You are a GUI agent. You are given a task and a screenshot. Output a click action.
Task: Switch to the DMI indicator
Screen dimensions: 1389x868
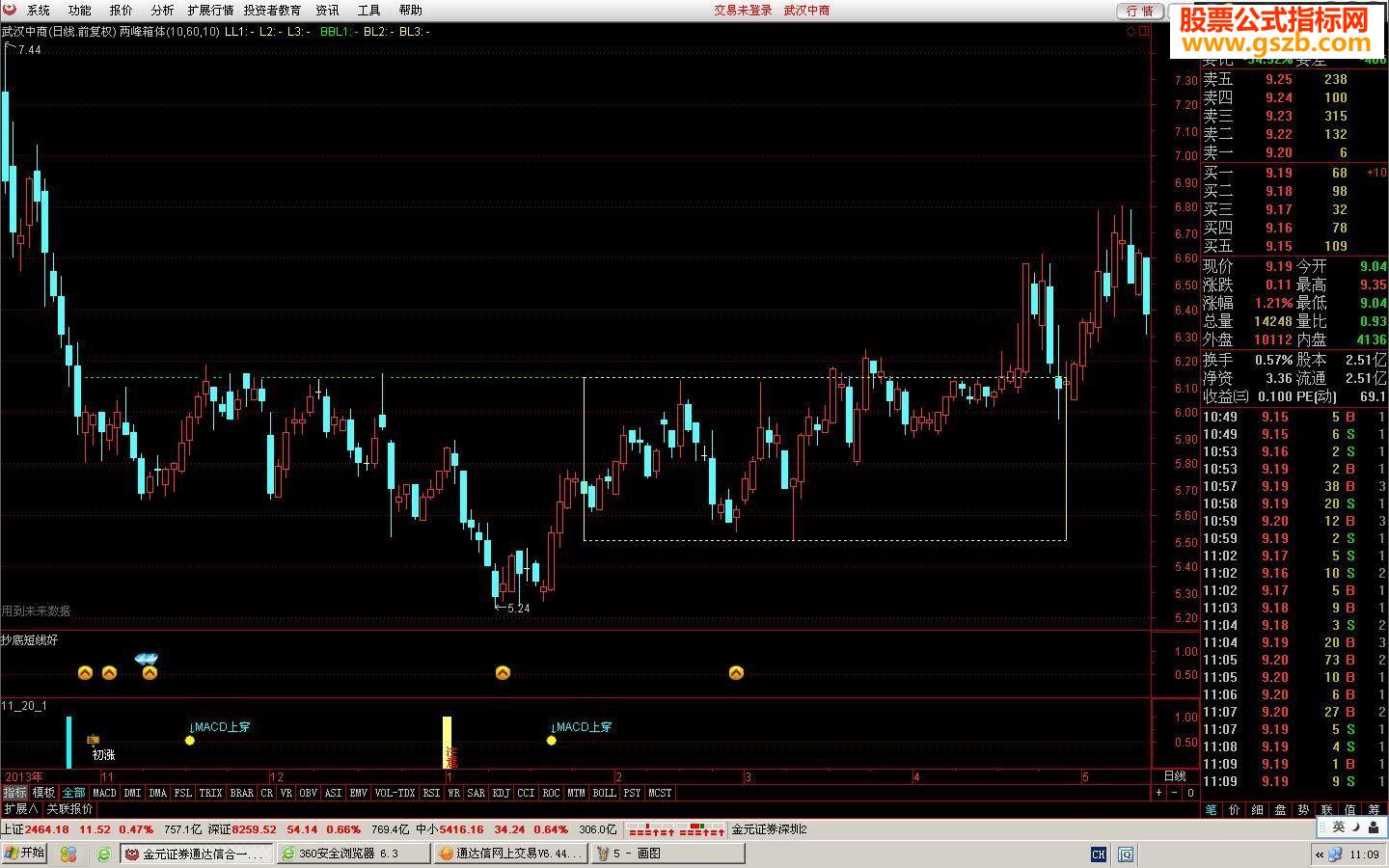point(132,793)
